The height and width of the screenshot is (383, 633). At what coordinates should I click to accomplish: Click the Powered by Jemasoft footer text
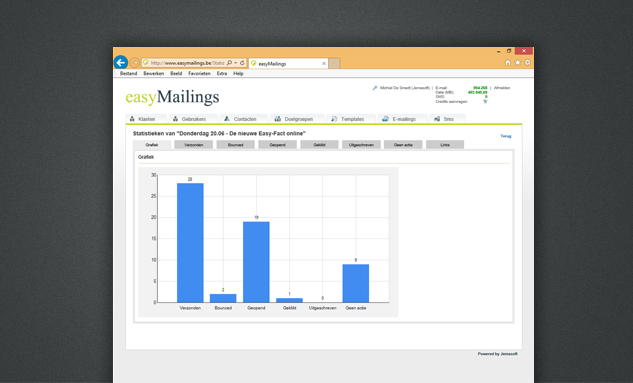[x=497, y=354]
